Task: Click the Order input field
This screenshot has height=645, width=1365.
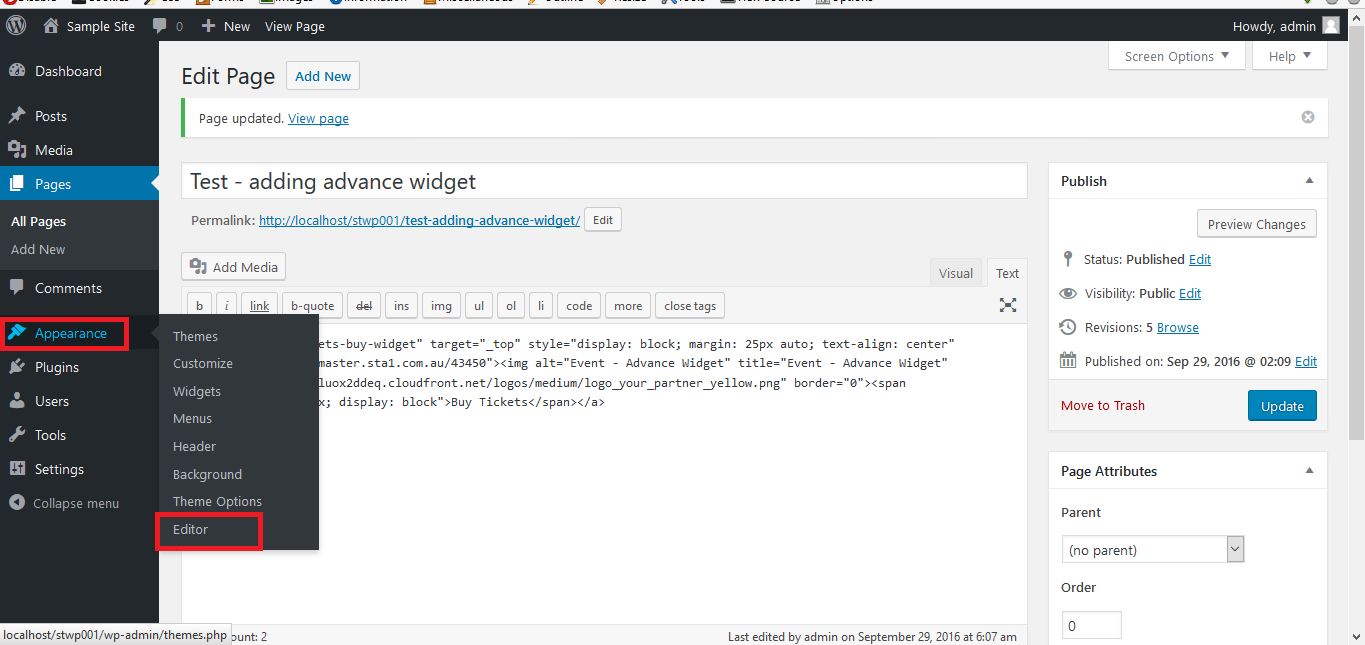Action: point(1091,625)
